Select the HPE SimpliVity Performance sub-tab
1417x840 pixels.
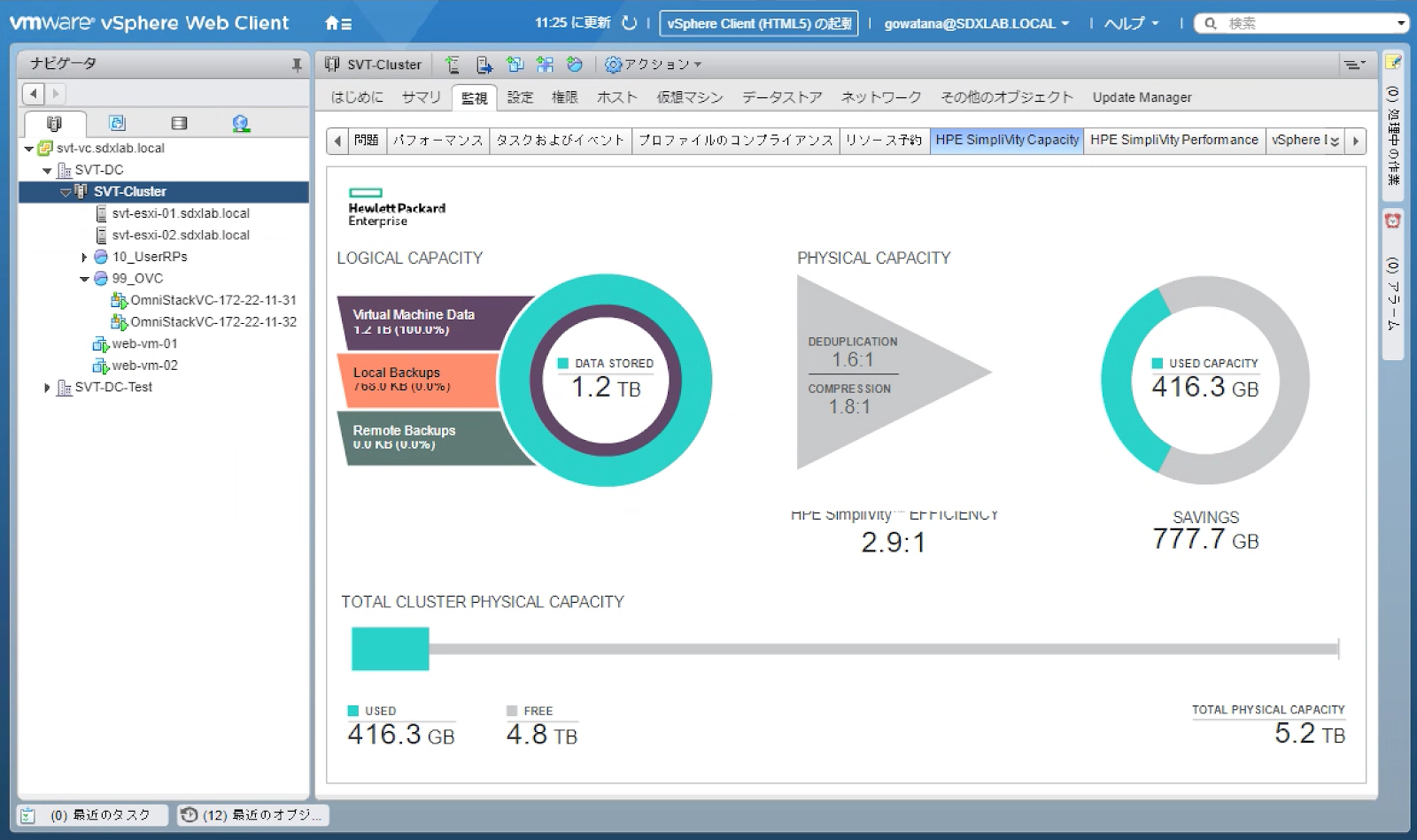click(x=1173, y=140)
